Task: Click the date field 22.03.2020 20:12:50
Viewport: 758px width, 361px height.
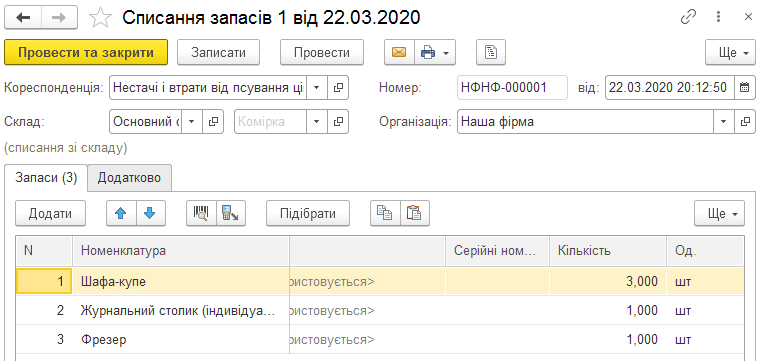Action: coord(670,87)
